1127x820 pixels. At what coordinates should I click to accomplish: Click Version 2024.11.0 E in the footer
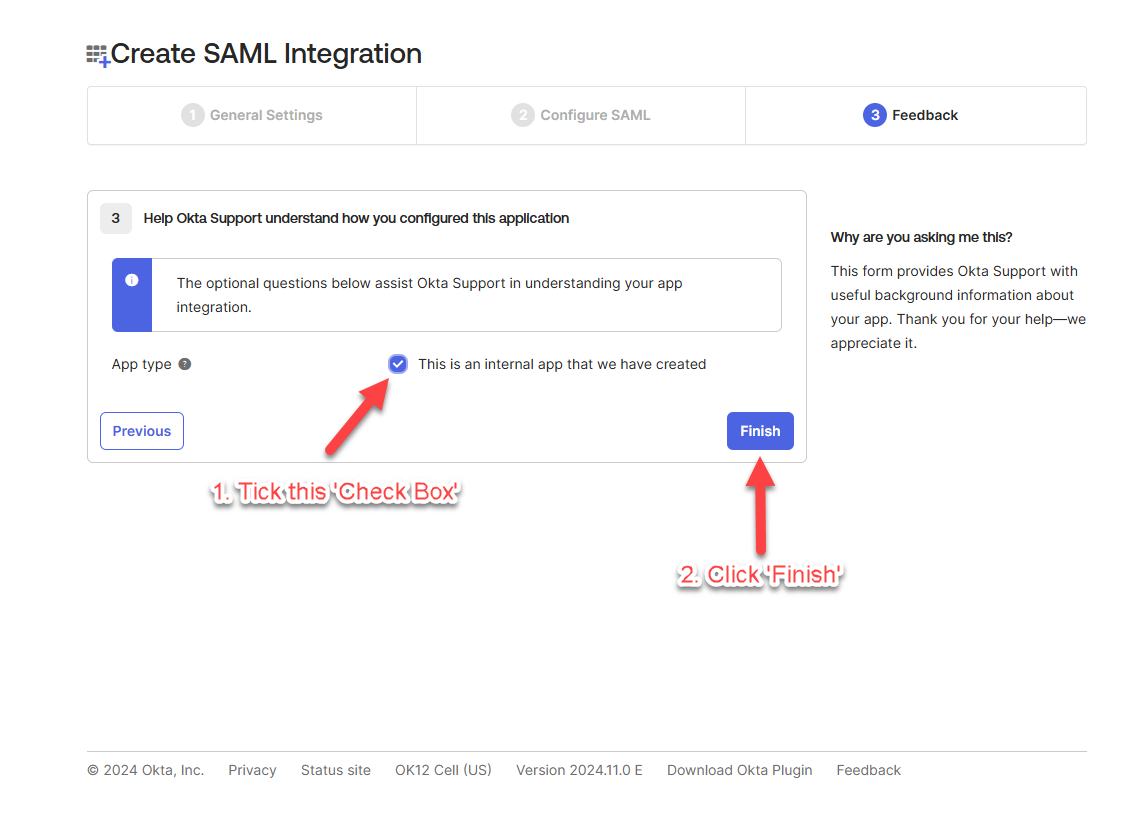[579, 770]
